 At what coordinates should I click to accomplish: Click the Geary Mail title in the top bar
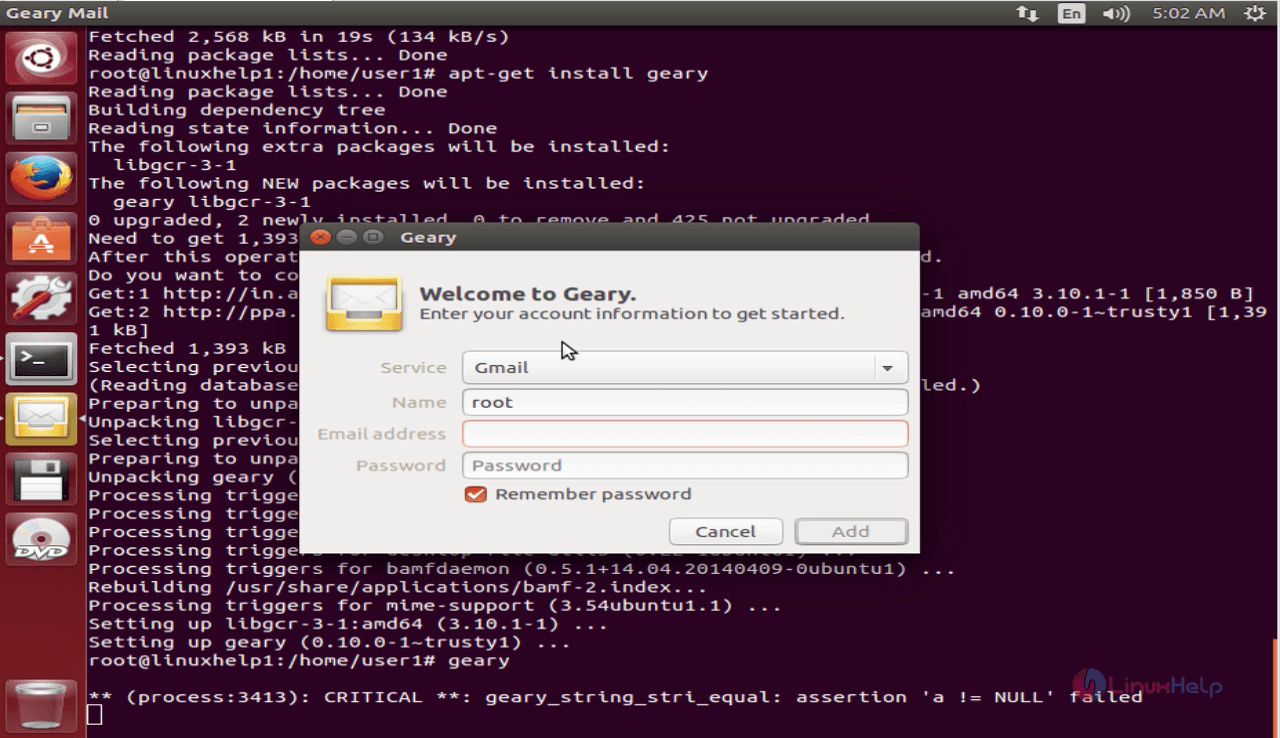tap(58, 13)
